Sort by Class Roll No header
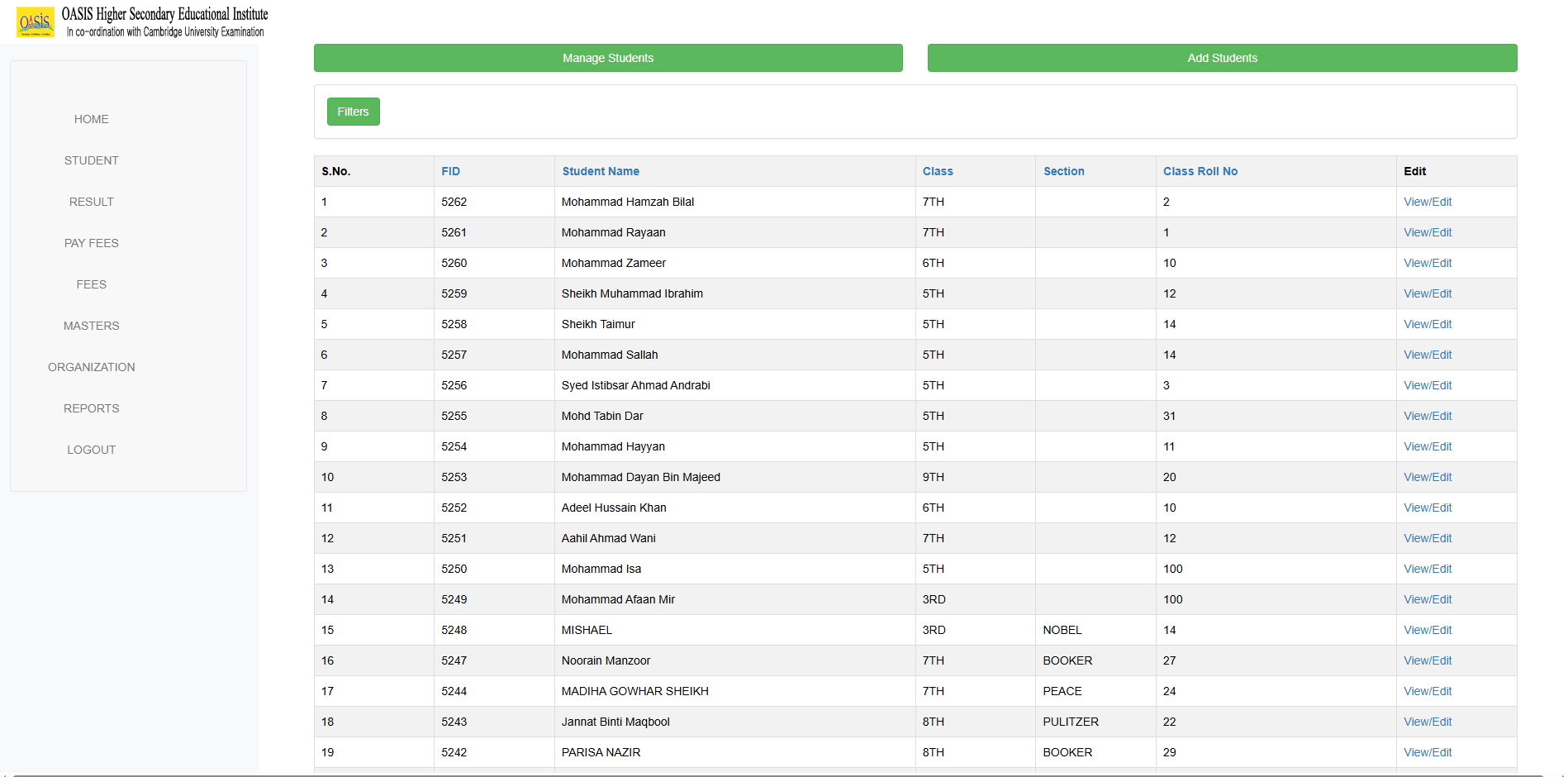The width and height of the screenshot is (1568, 777). click(1200, 171)
